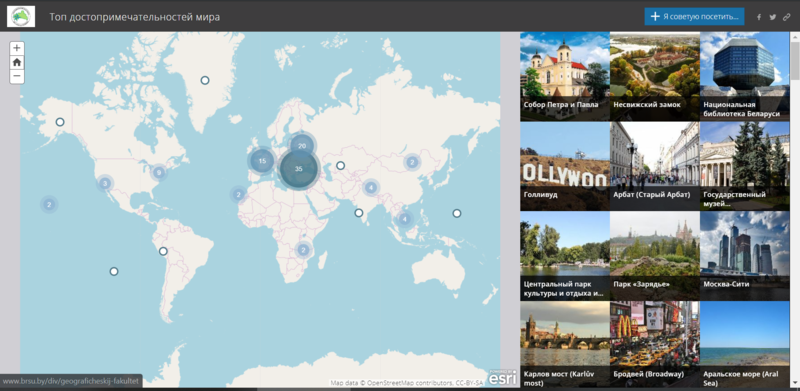Select the Greenland point marker

click(205, 80)
